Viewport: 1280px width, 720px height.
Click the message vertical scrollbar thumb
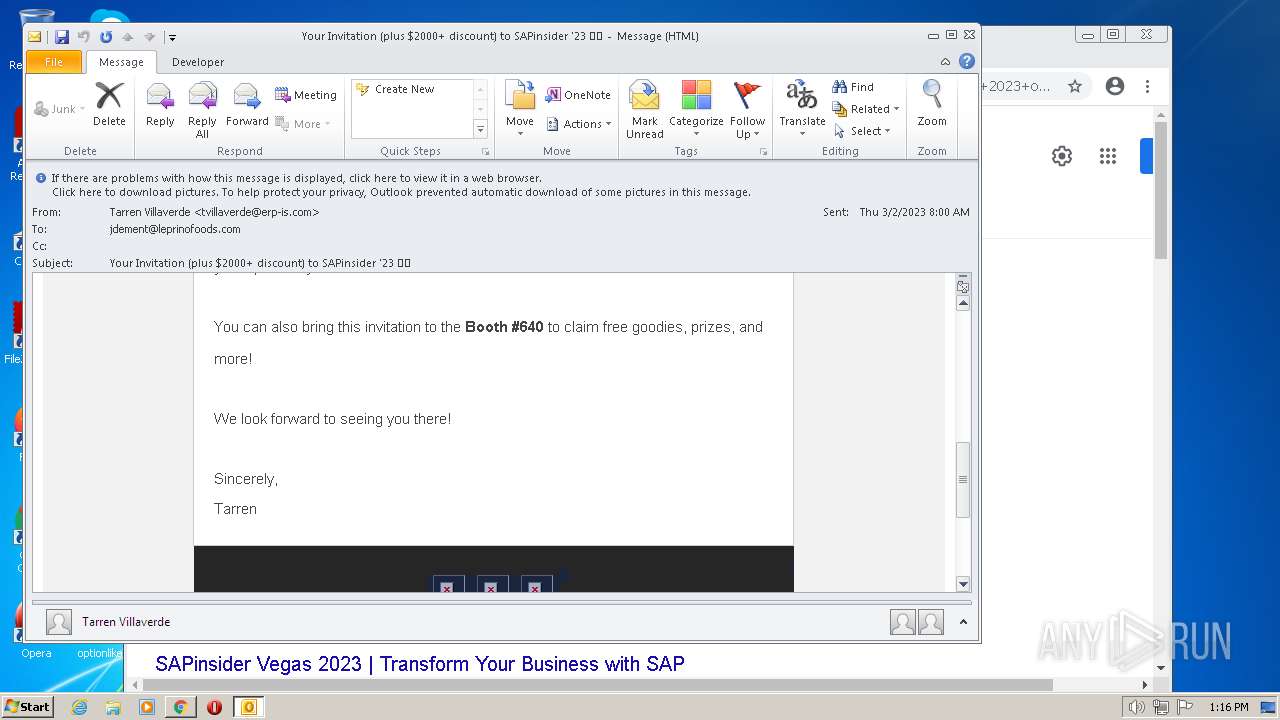point(963,480)
